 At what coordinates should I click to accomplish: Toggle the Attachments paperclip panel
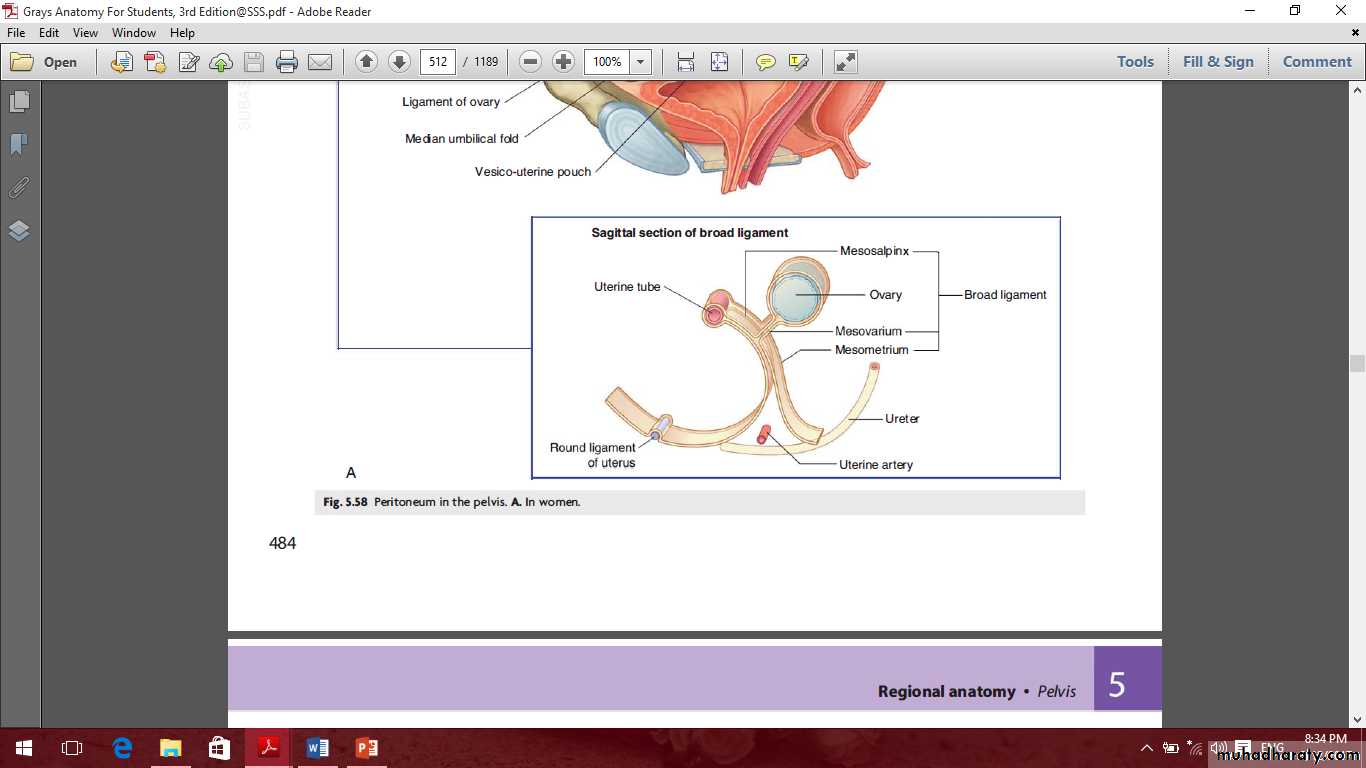19,188
